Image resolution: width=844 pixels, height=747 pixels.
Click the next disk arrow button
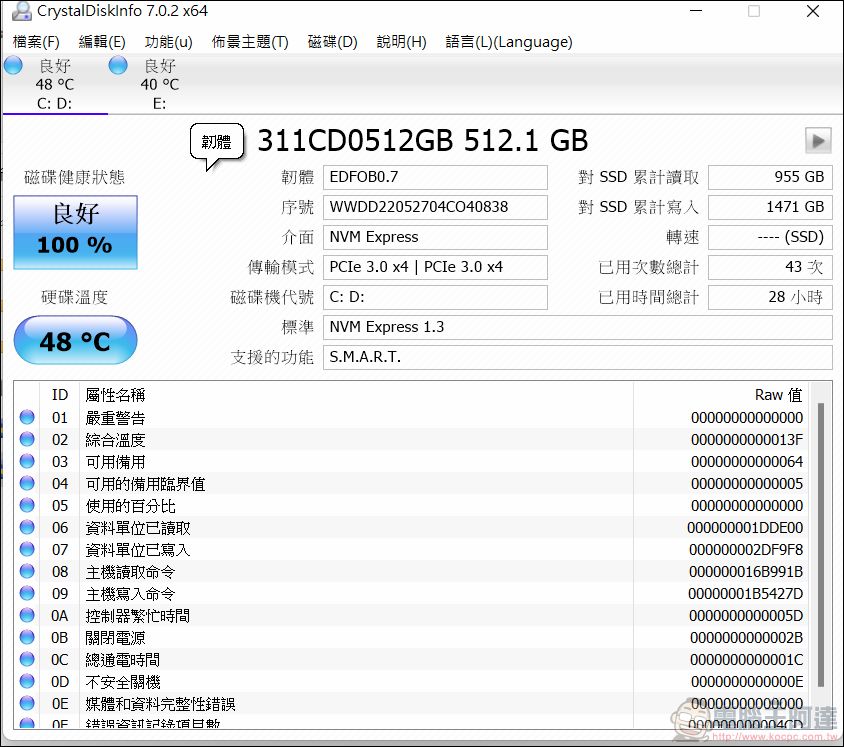818,141
